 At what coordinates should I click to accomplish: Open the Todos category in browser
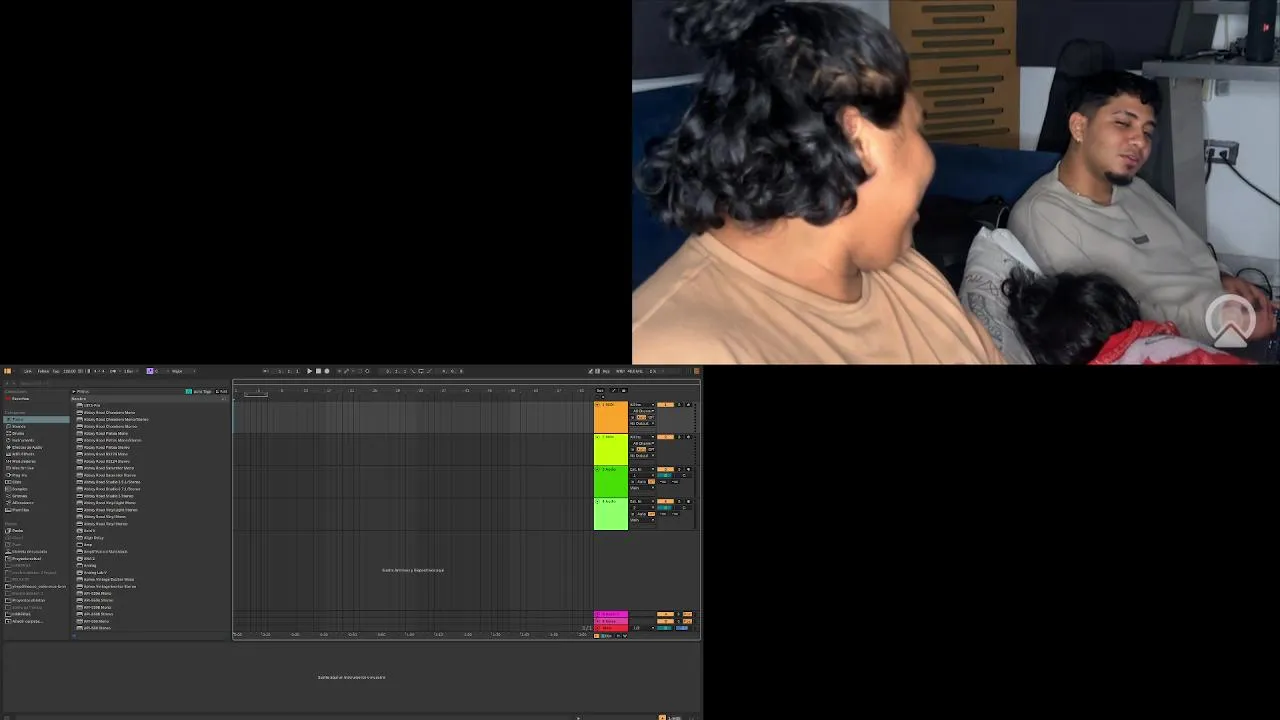click(37, 419)
